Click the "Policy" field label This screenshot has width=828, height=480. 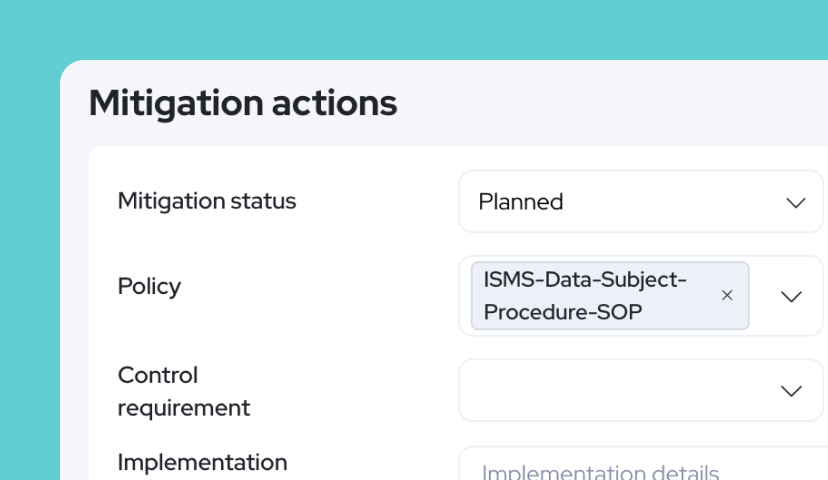pyautogui.click(x=149, y=286)
